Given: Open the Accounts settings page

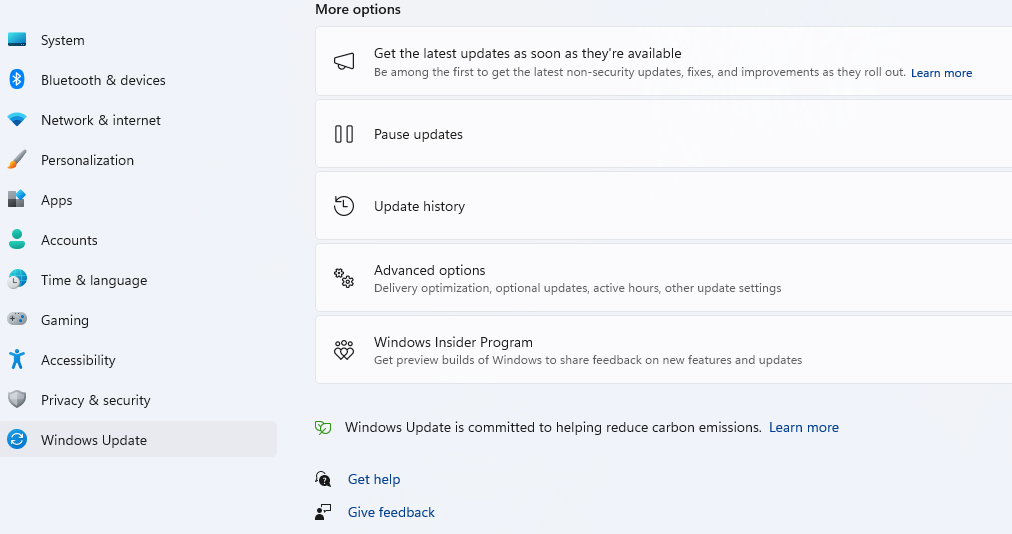Looking at the screenshot, I should [69, 240].
